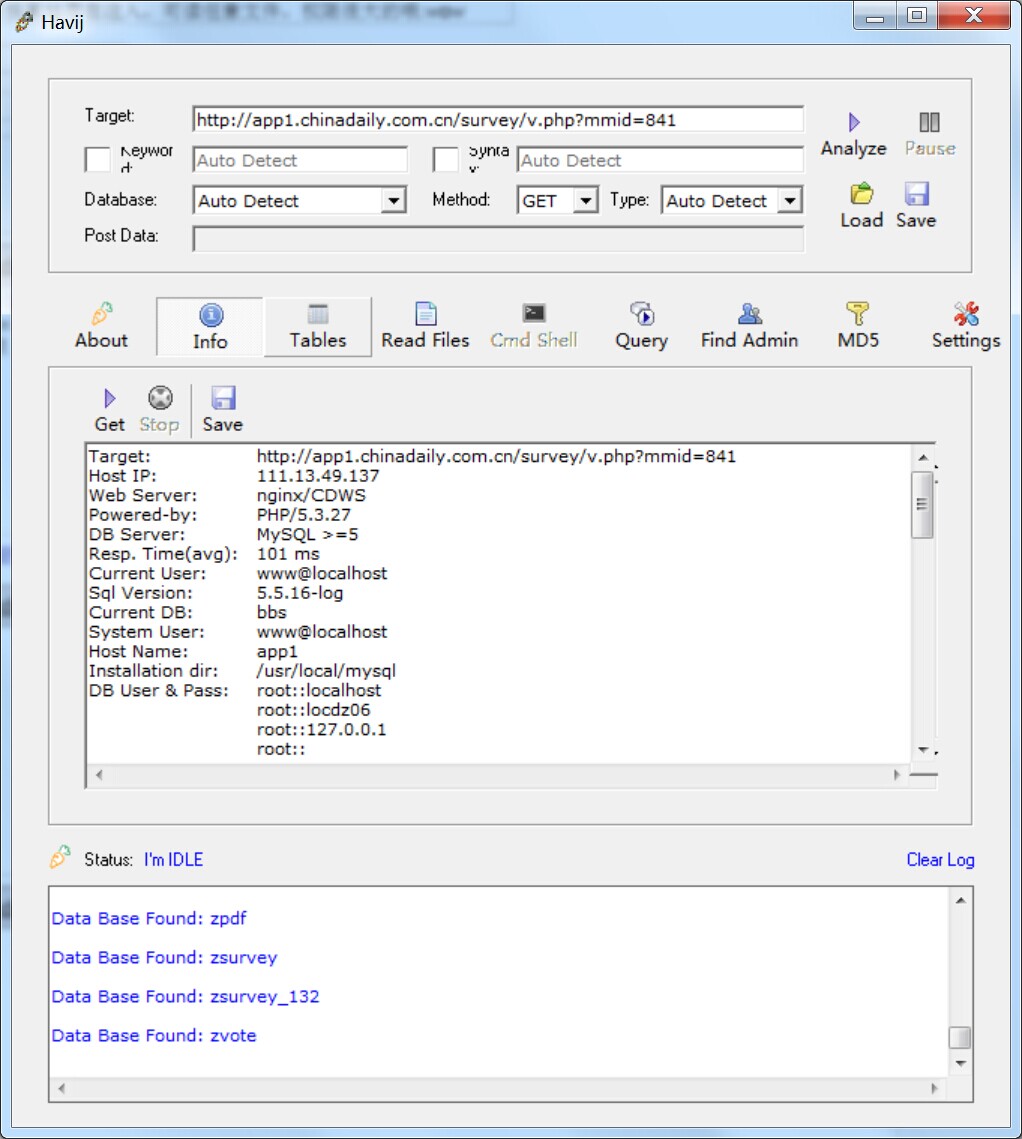Click the status bar carrot icon
Image resolution: width=1022 pixels, height=1139 pixels.
coord(60,857)
